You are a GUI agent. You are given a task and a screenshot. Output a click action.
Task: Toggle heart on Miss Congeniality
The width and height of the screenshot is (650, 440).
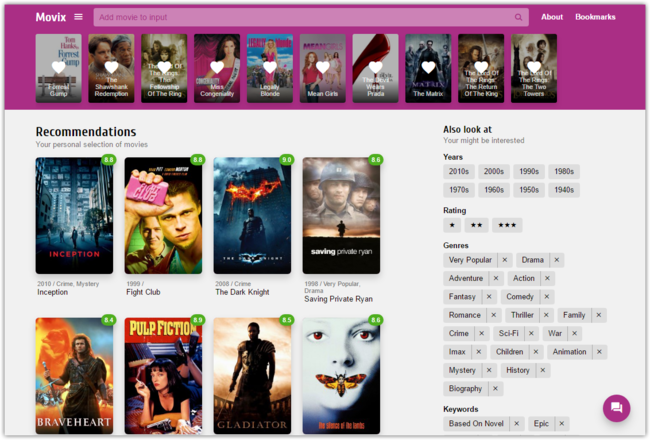(217, 67)
